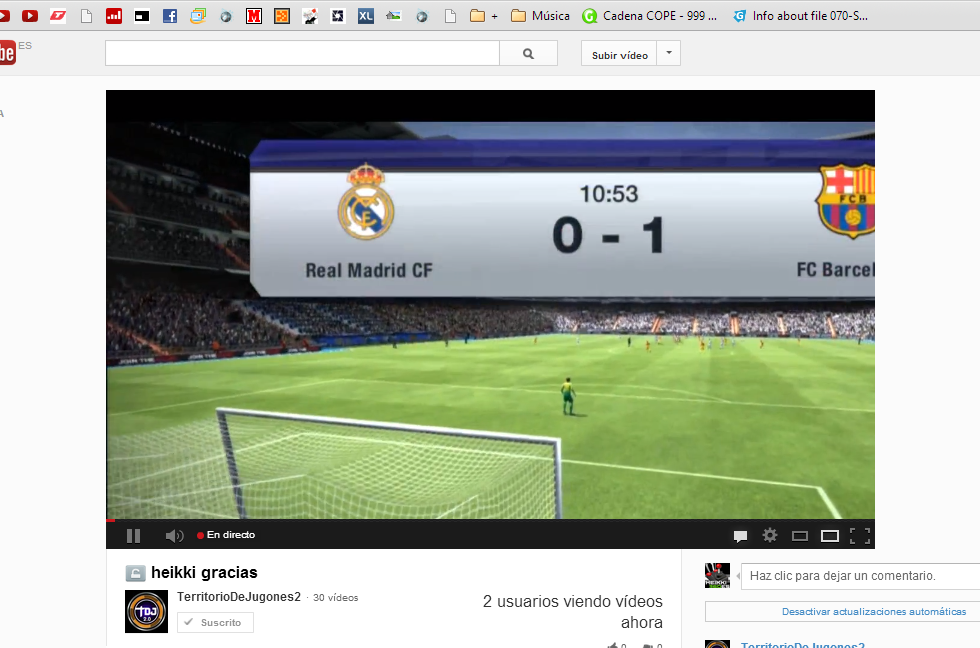Open the house-and-picture bookmark icon
Screen dimensions: 980x648
(394, 16)
